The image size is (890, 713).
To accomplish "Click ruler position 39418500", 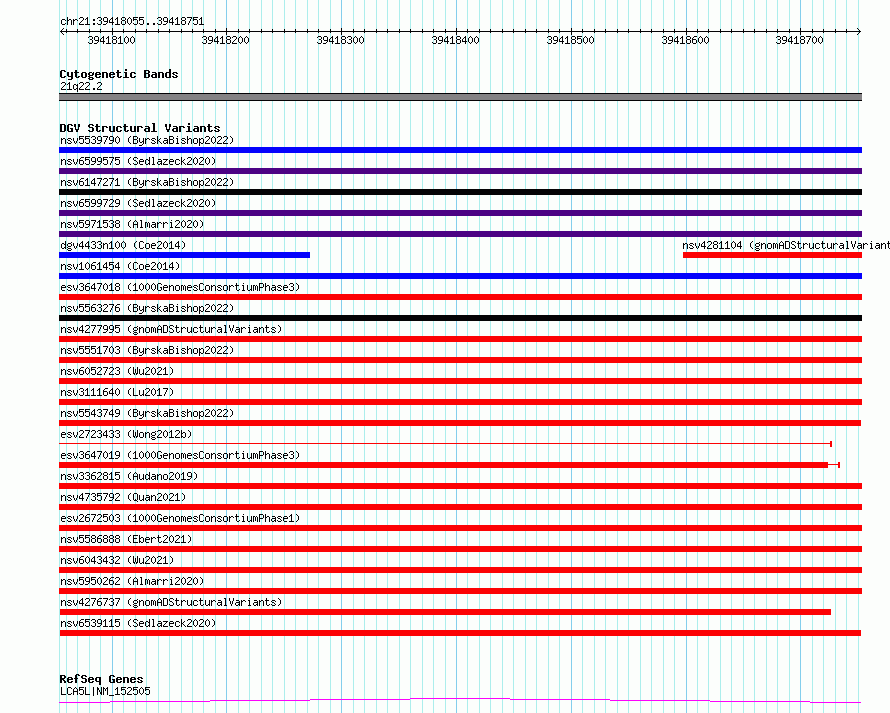I will [x=570, y=40].
